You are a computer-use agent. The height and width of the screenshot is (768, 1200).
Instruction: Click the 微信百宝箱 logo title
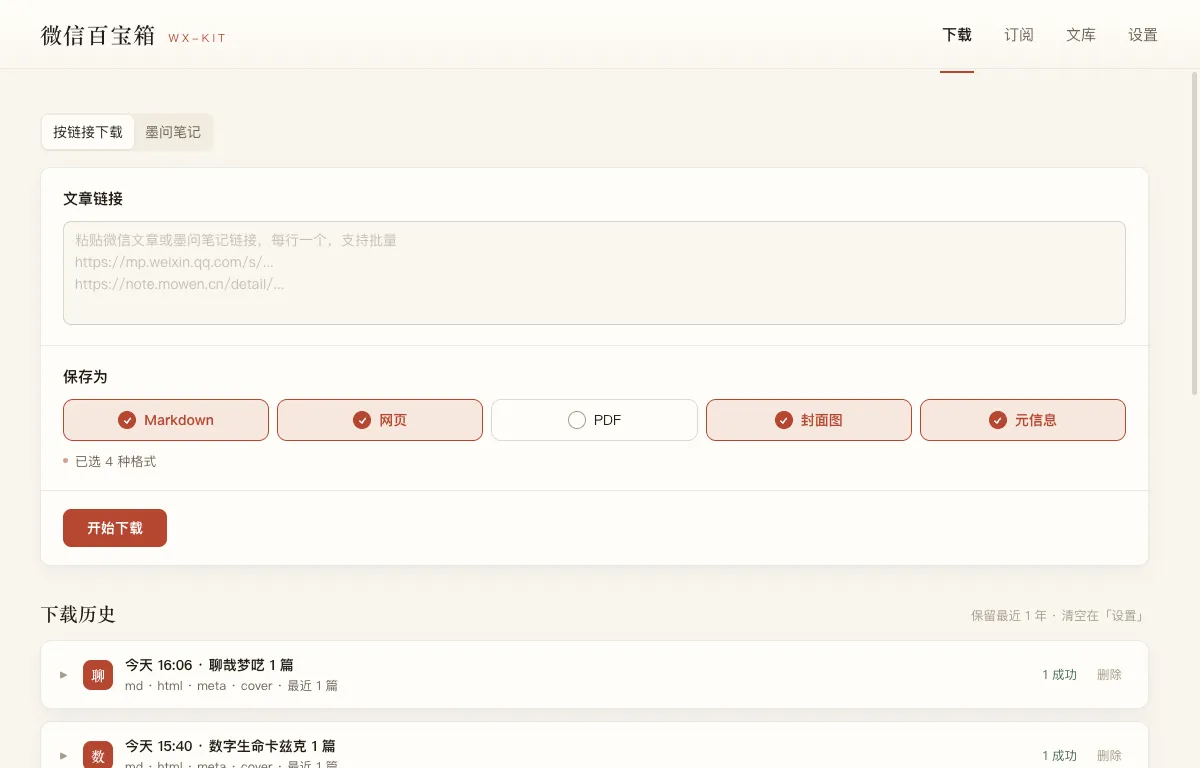point(98,35)
